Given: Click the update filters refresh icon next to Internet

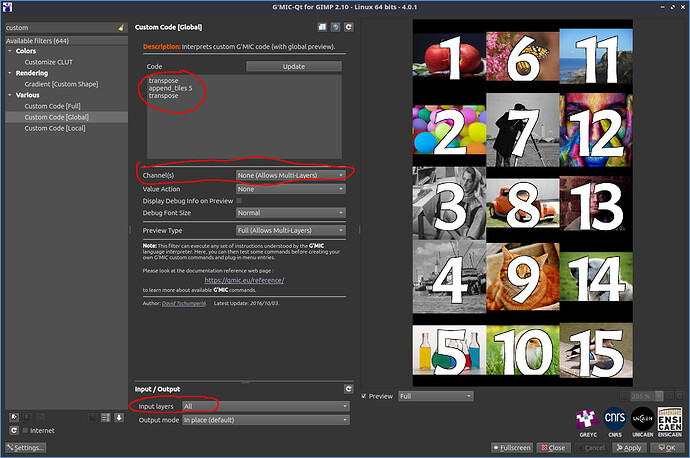Looking at the screenshot, I should [14, 430].
